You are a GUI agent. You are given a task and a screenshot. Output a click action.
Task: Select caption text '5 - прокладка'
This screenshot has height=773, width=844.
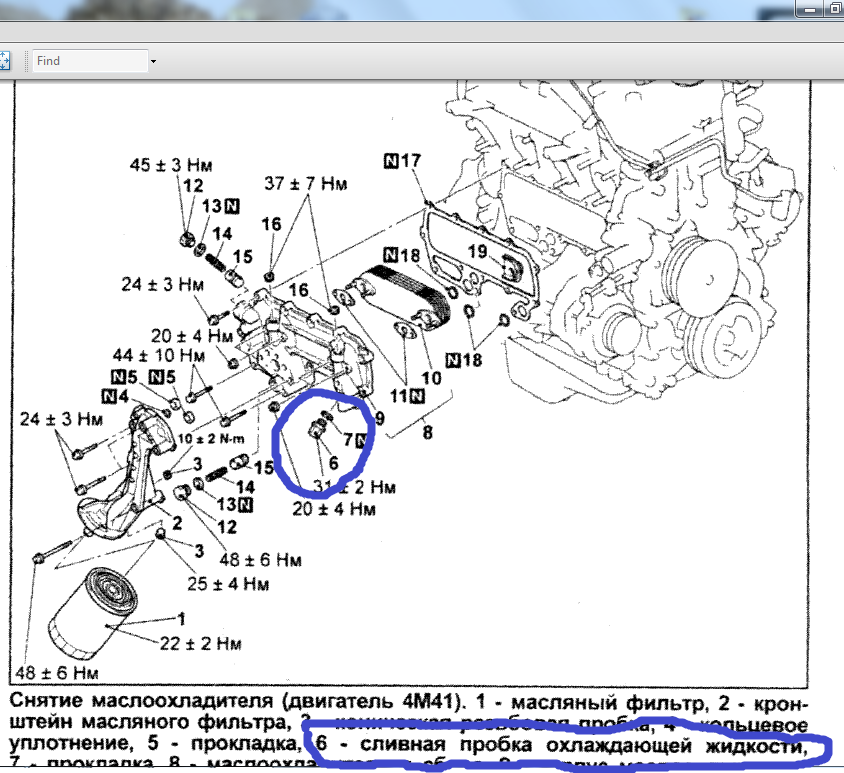[x=224, y=744]
